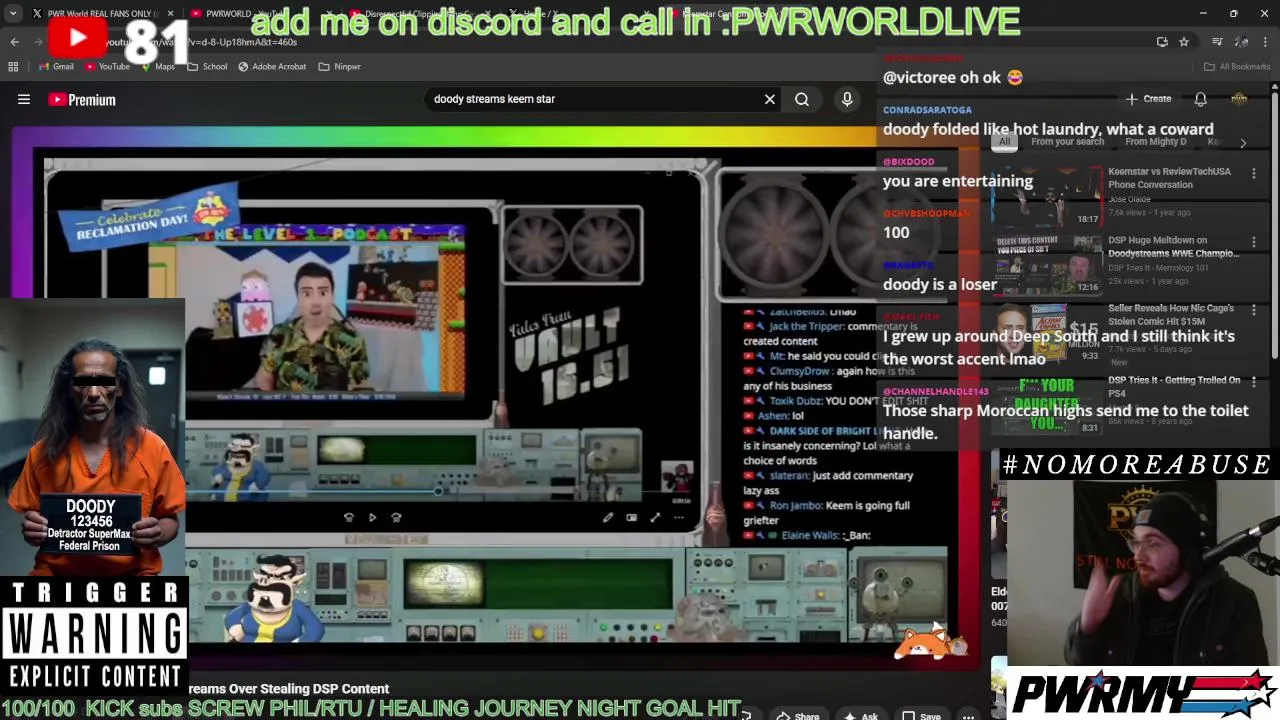Open the Gmail bookmark
This screenshot has width=1280, height=720.
tap(56, 67)
